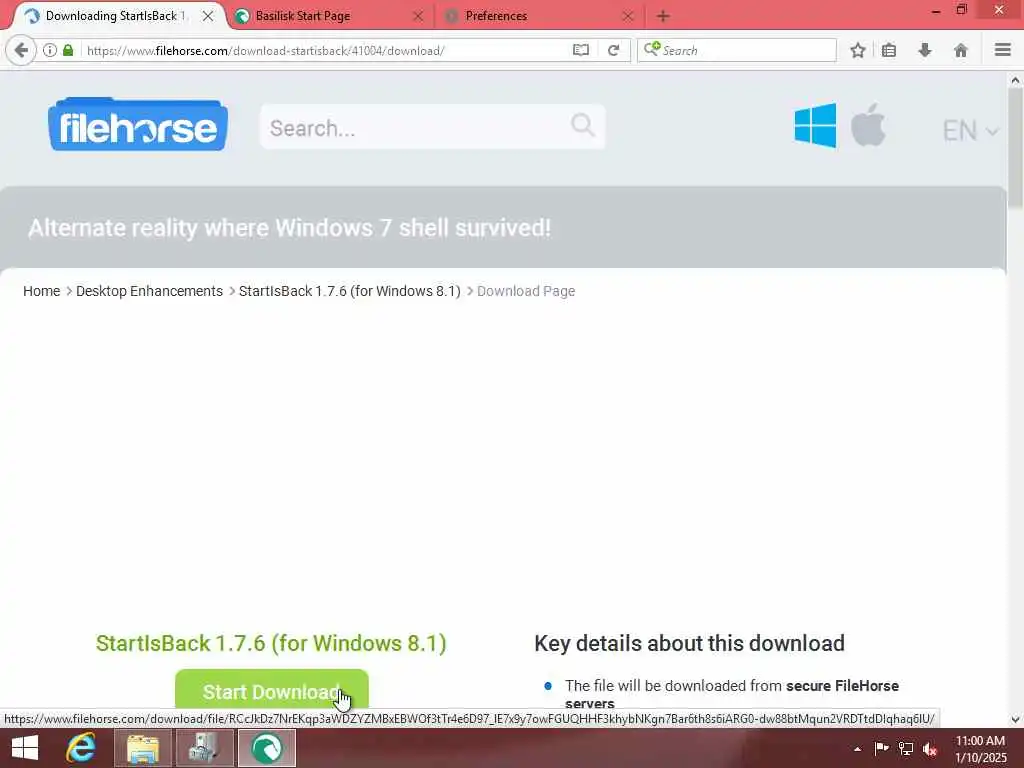Close the Downloading StartIsBack tab

pos(208,16)
